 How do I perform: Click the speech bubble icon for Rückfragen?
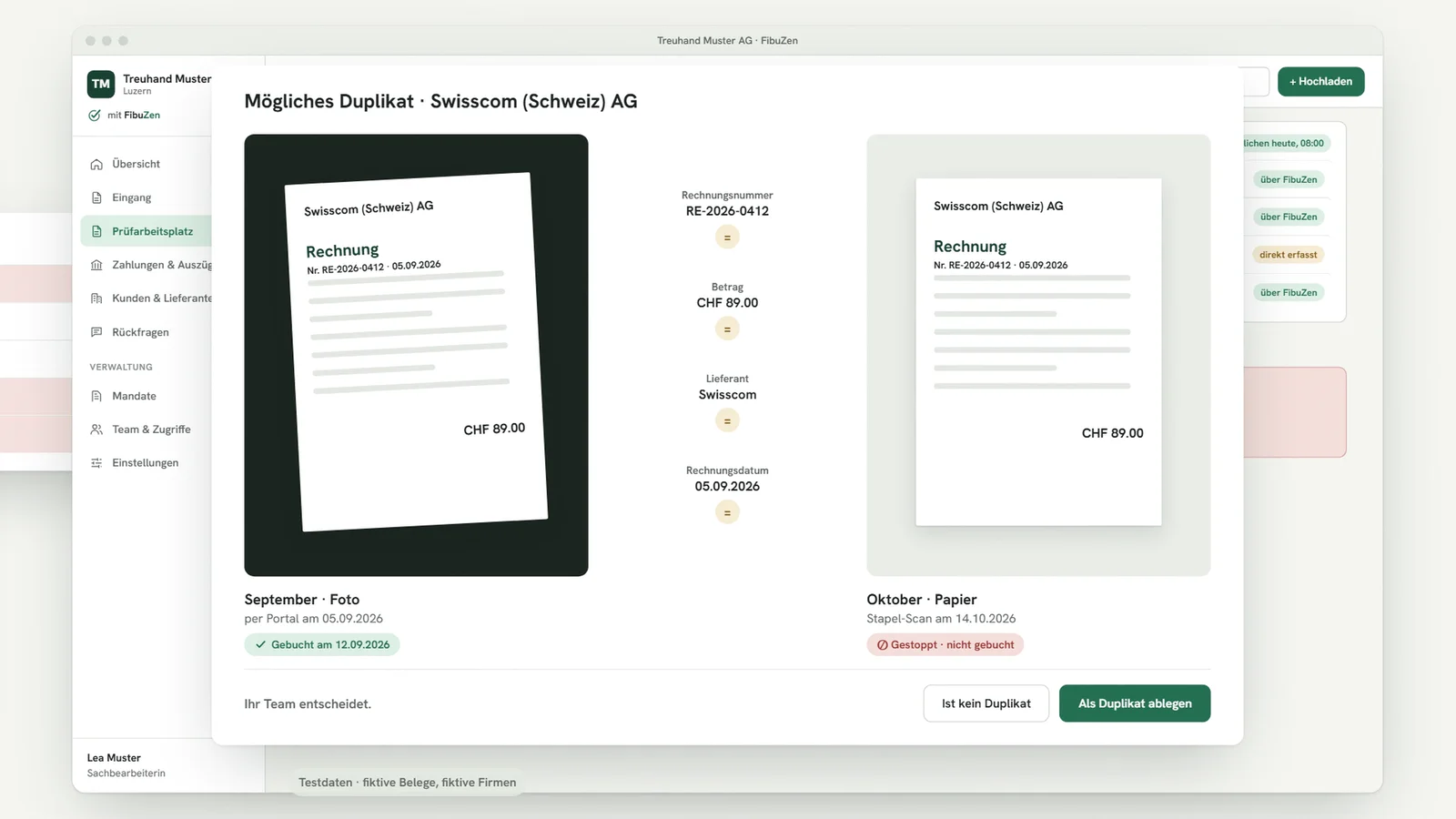pos(96,333)
